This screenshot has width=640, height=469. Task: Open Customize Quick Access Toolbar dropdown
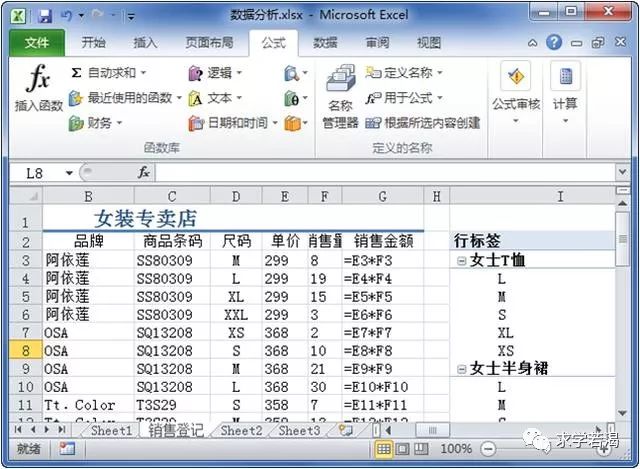[x=131, y=16]
